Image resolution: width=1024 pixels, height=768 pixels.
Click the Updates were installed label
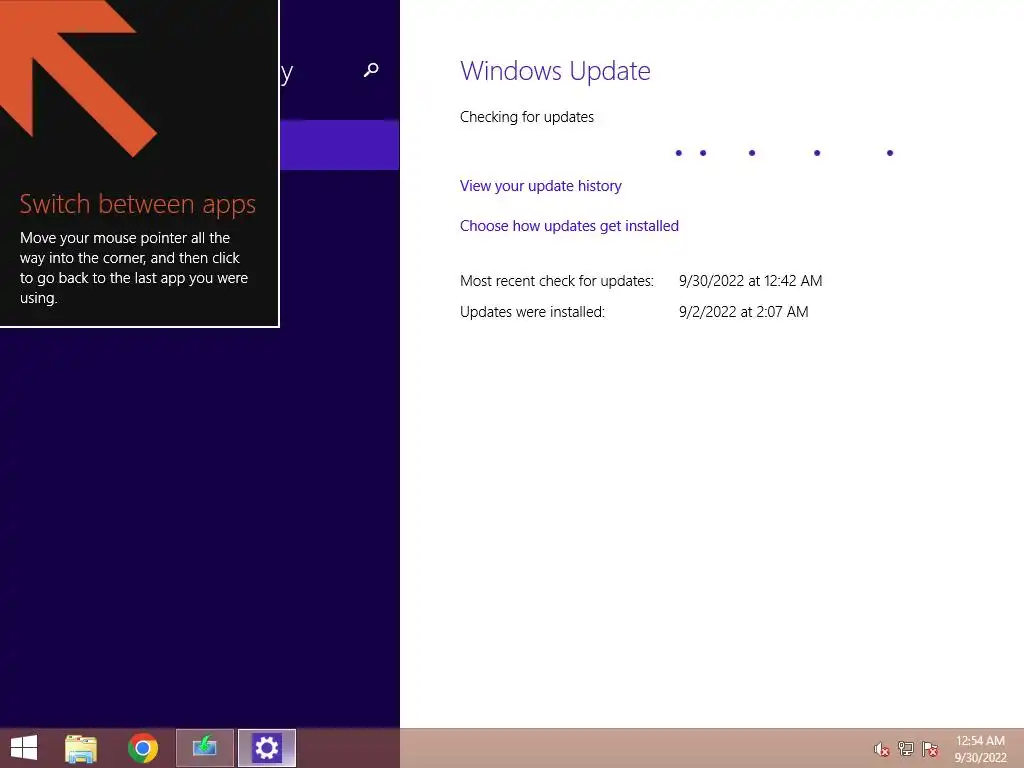click(532, 312)
